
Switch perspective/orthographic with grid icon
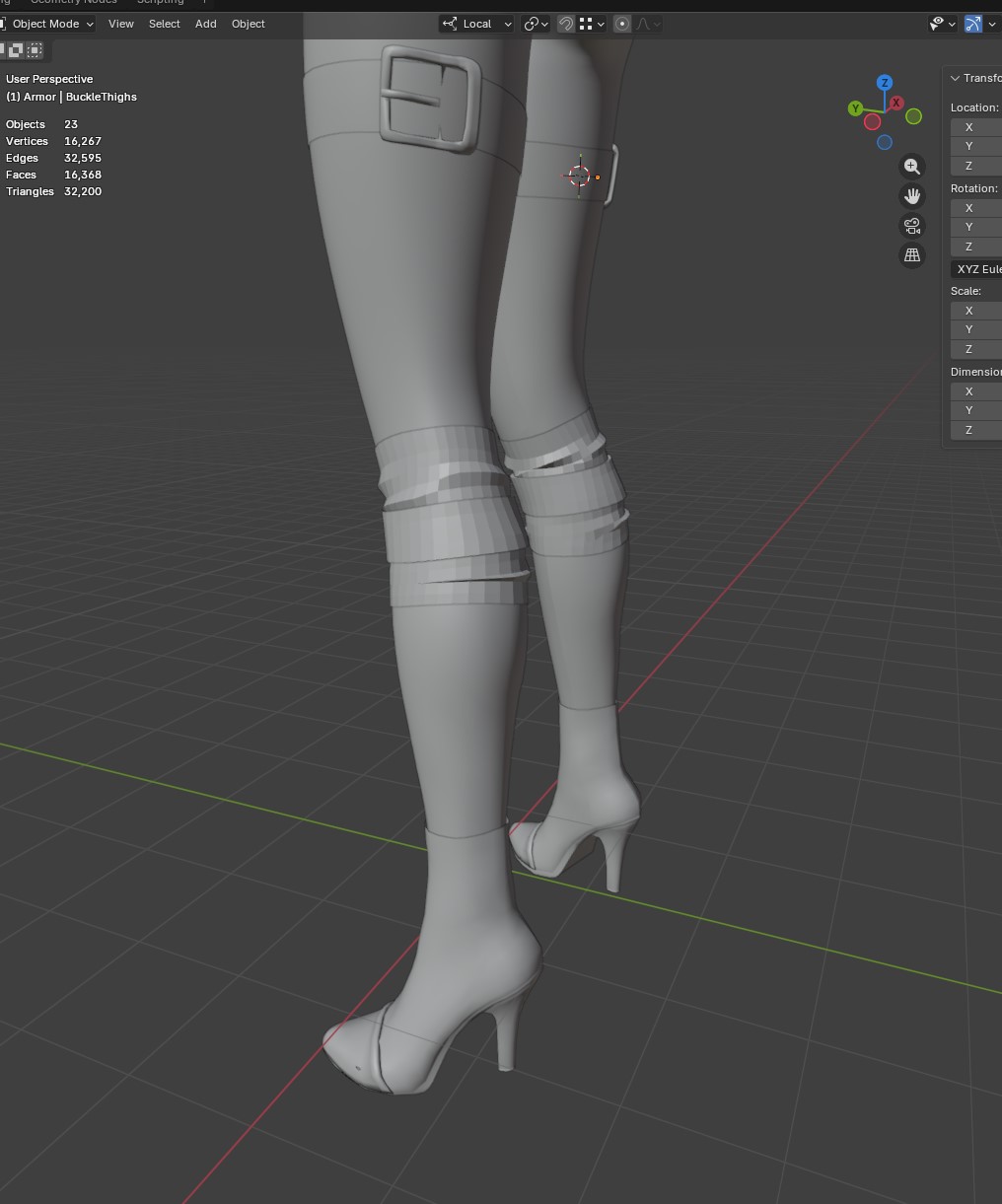click(x=912, y=255)
